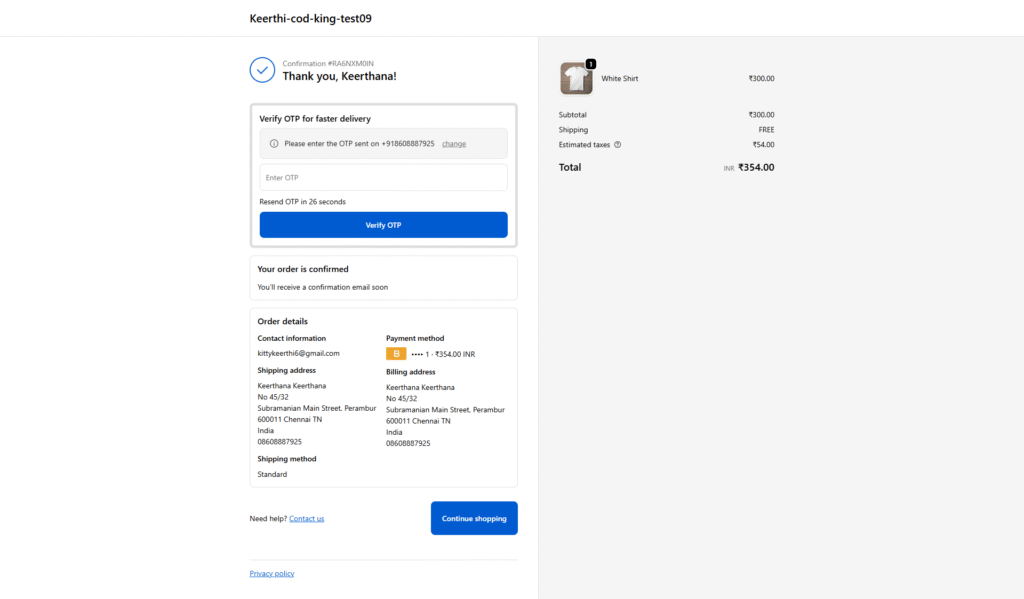Viewport: 1024px width, 599px height.
Task: Click the Keerthi-cod-king-test09 store name
Action: click(x=311, y=18)
